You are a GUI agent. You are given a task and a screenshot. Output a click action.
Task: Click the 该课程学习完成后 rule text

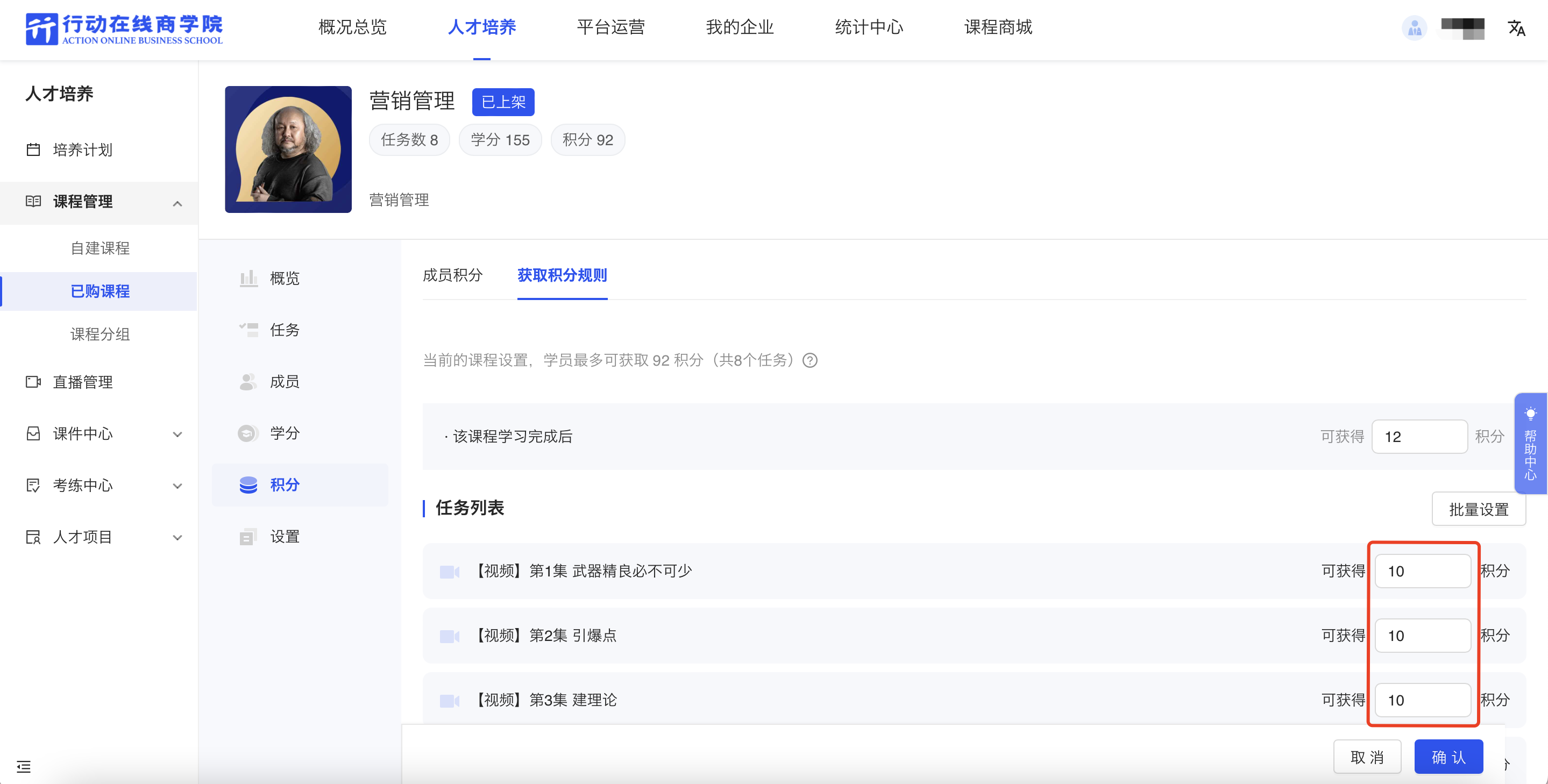pos(512,437)
